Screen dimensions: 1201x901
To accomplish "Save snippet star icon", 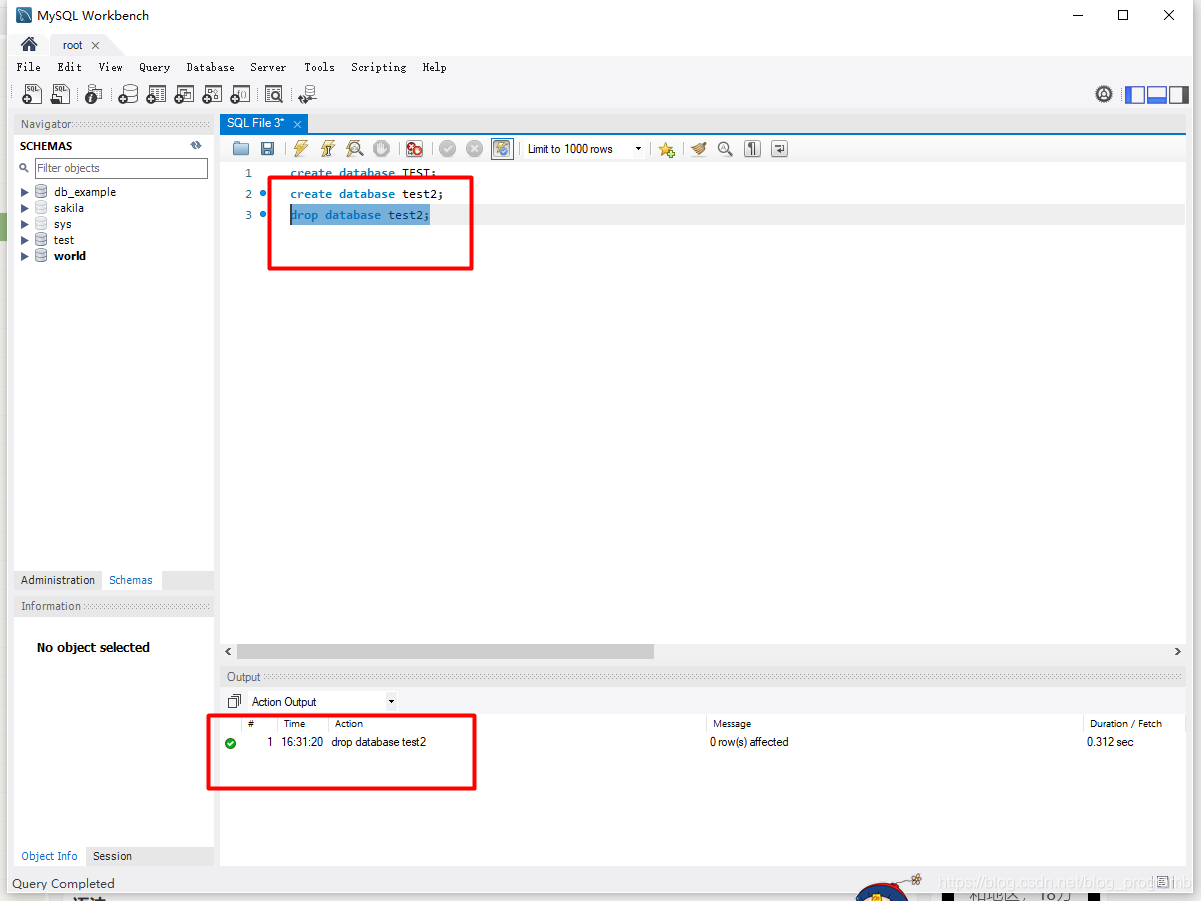I will coord(666,149).
